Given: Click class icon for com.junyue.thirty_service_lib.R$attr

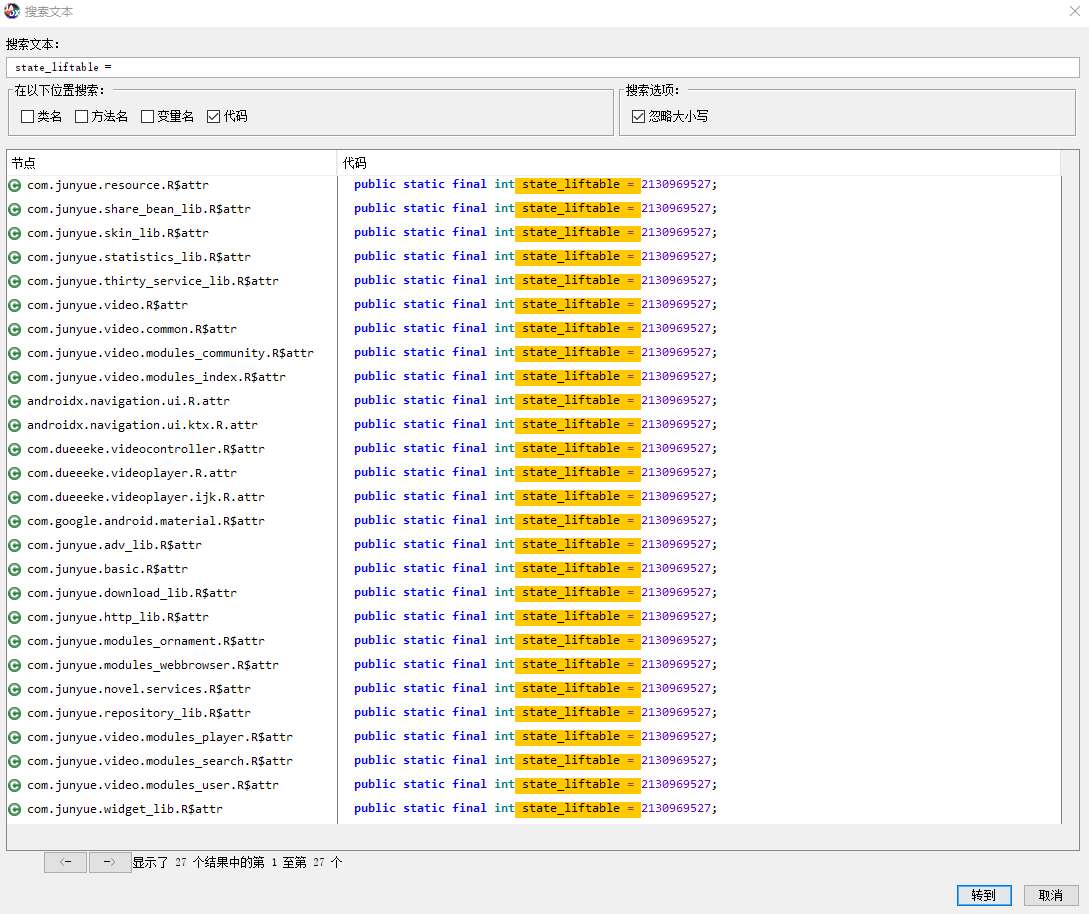Looking at the screenshot, I should click(15, 281).
